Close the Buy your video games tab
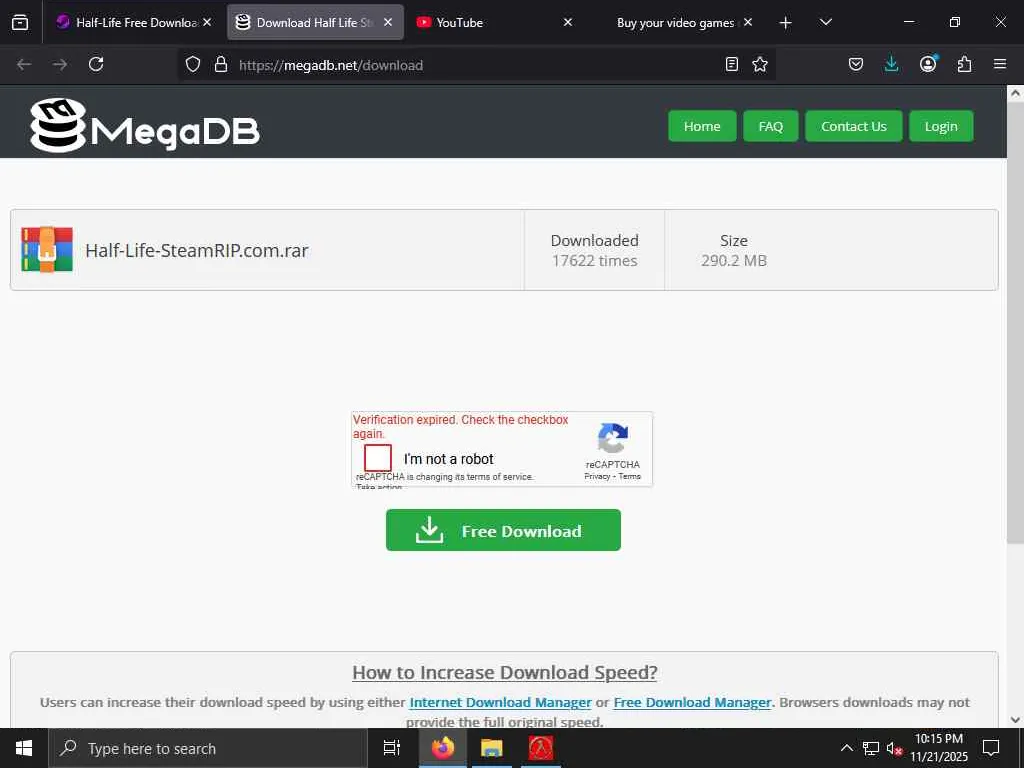Image resolution: width=1024 pixels, height=768 pixels. click(748, 22)
